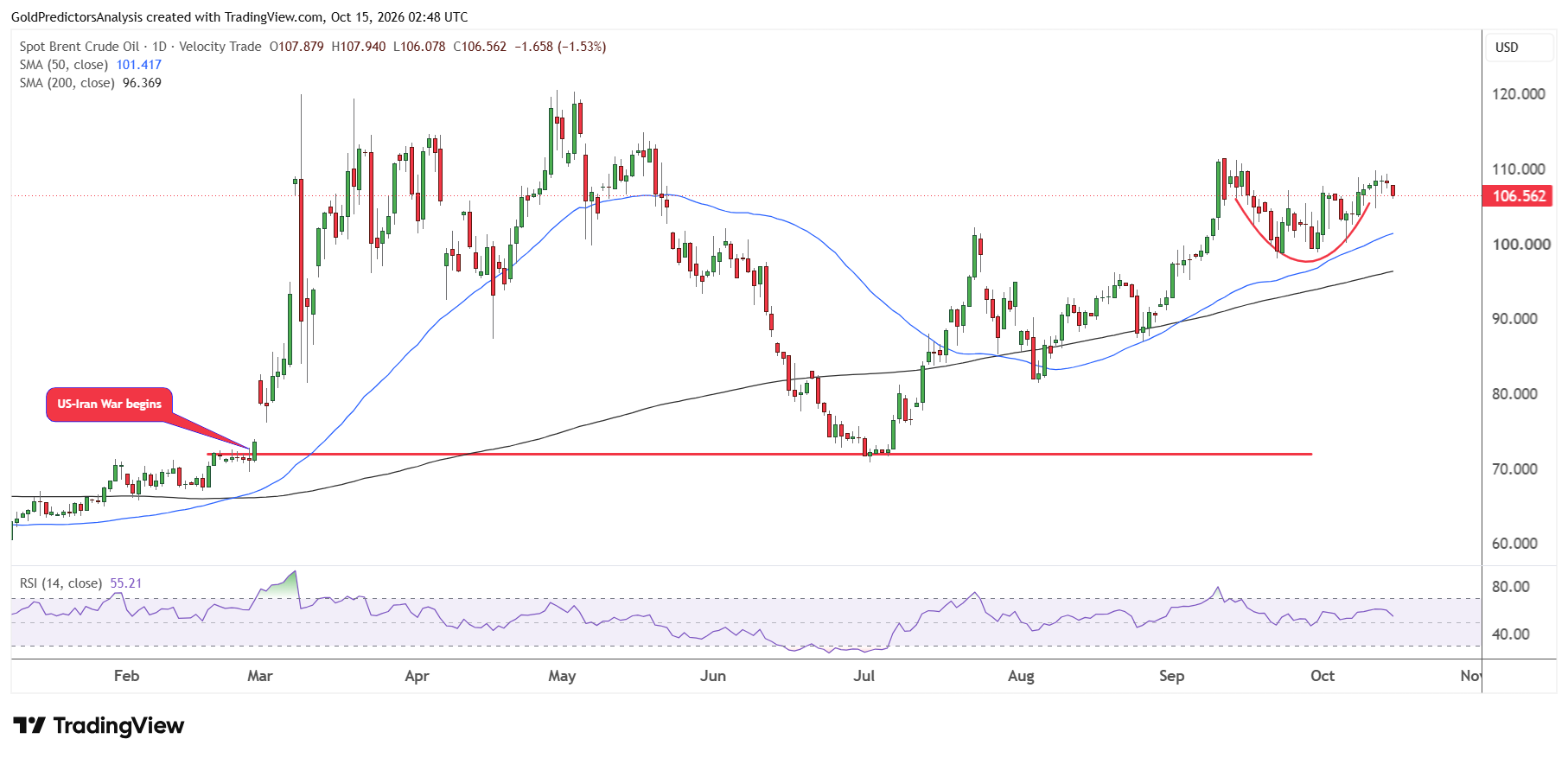The height and width of the screenshot is (758, 1568).
Task: Click the RSI 80.00 axis label
Action: click(1511, 587)
